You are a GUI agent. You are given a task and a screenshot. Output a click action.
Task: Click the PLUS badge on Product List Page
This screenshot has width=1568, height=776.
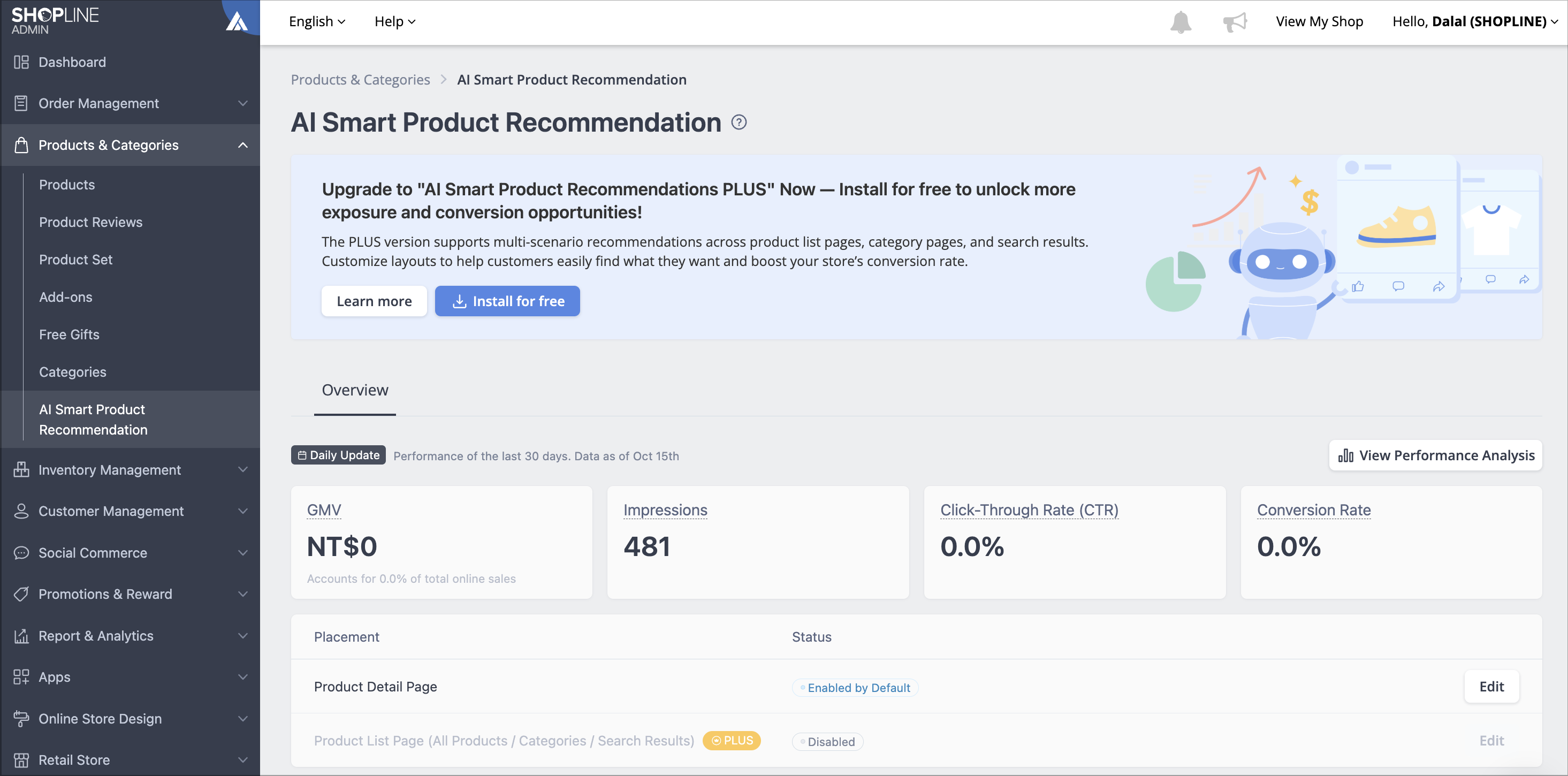(x=732, y=741)
